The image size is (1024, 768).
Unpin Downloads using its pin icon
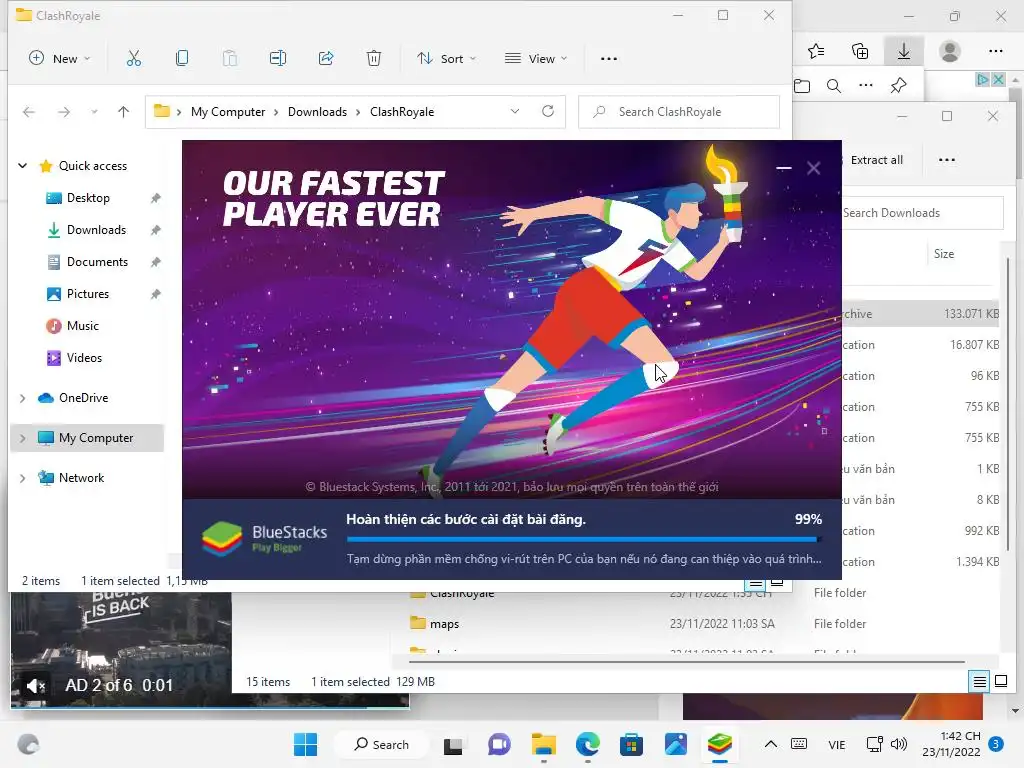pyautogui.click(x=155, y=230)
